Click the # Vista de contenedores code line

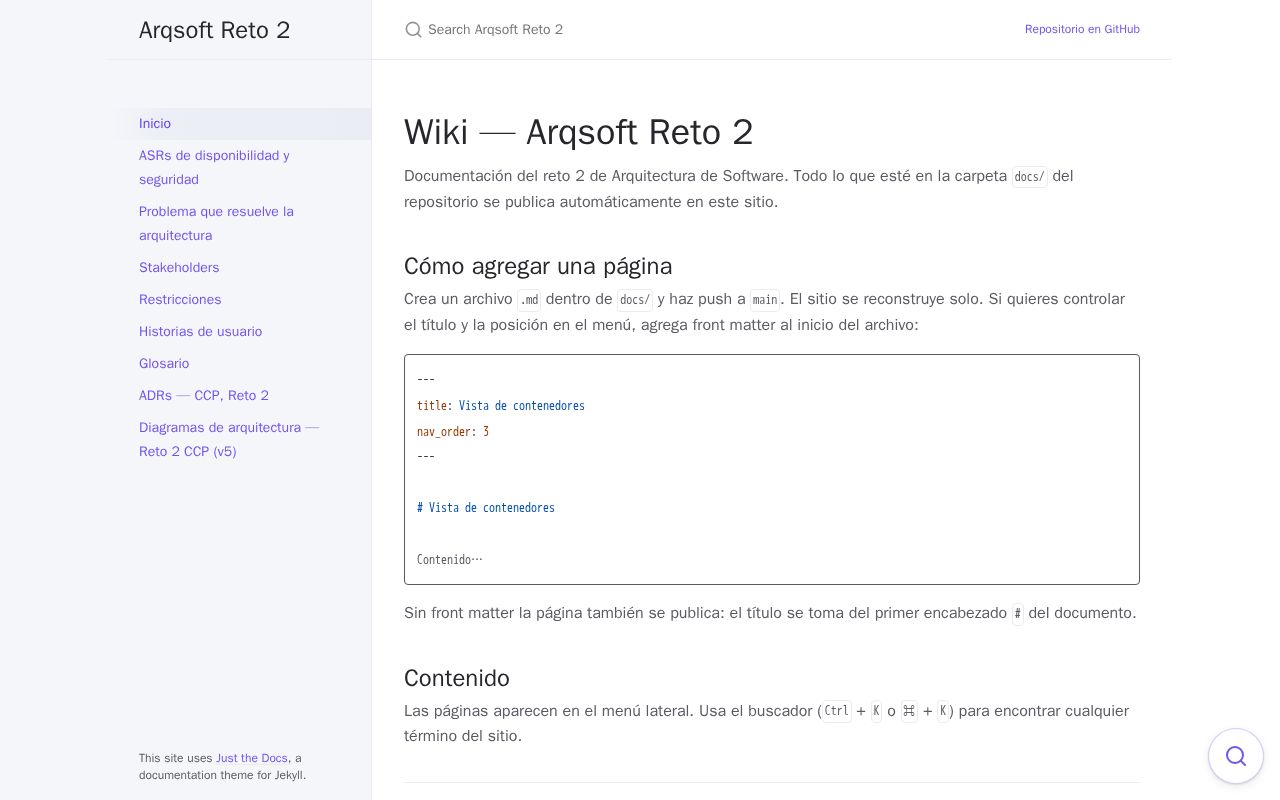(486, 508)
